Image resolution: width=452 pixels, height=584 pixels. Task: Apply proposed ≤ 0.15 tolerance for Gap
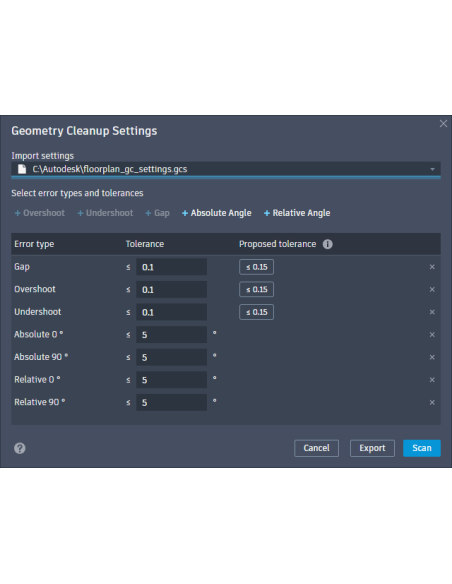pyautogui.click(x=257, y=267)
